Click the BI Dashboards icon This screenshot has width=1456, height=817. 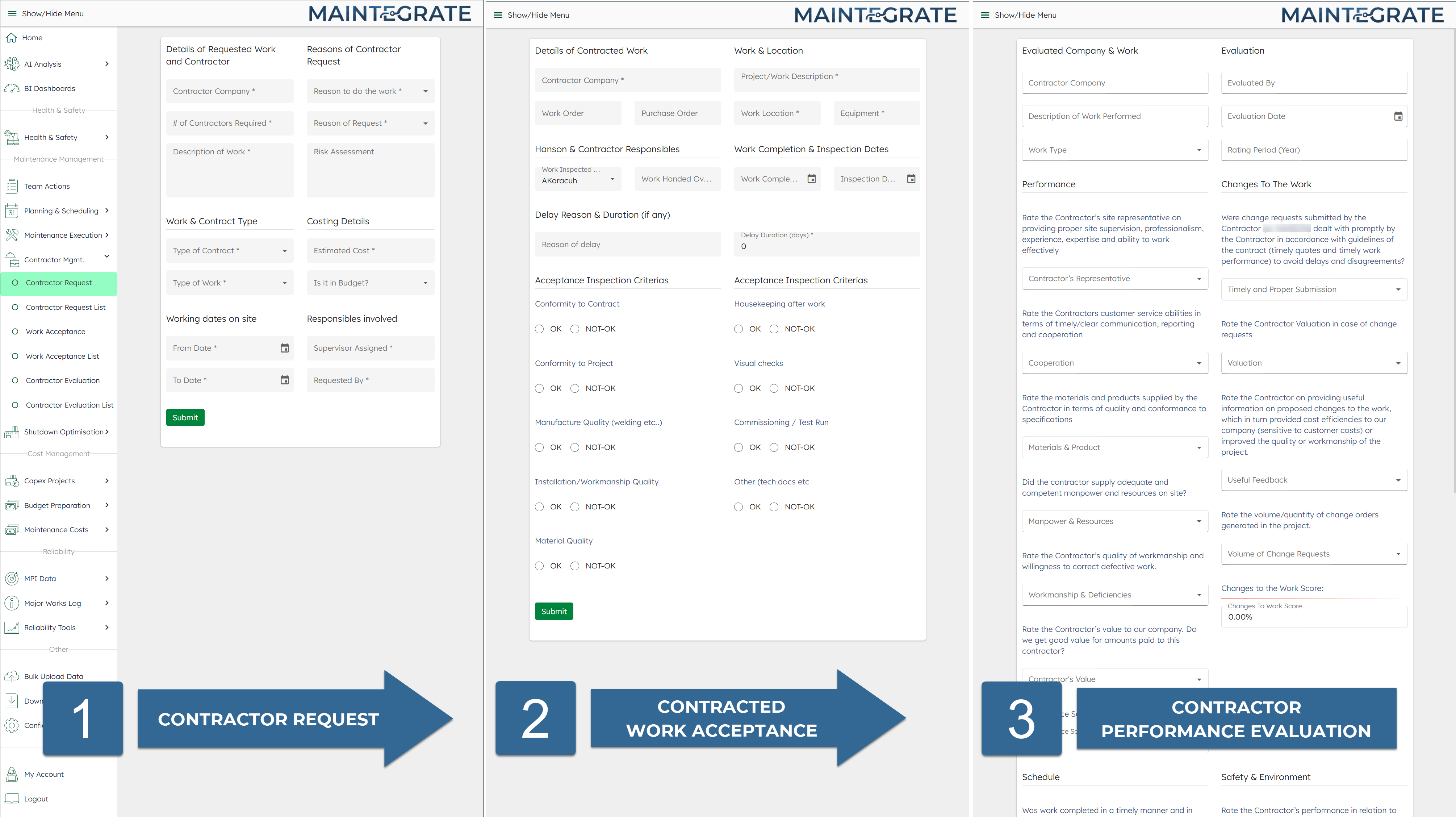pos(12,88)
